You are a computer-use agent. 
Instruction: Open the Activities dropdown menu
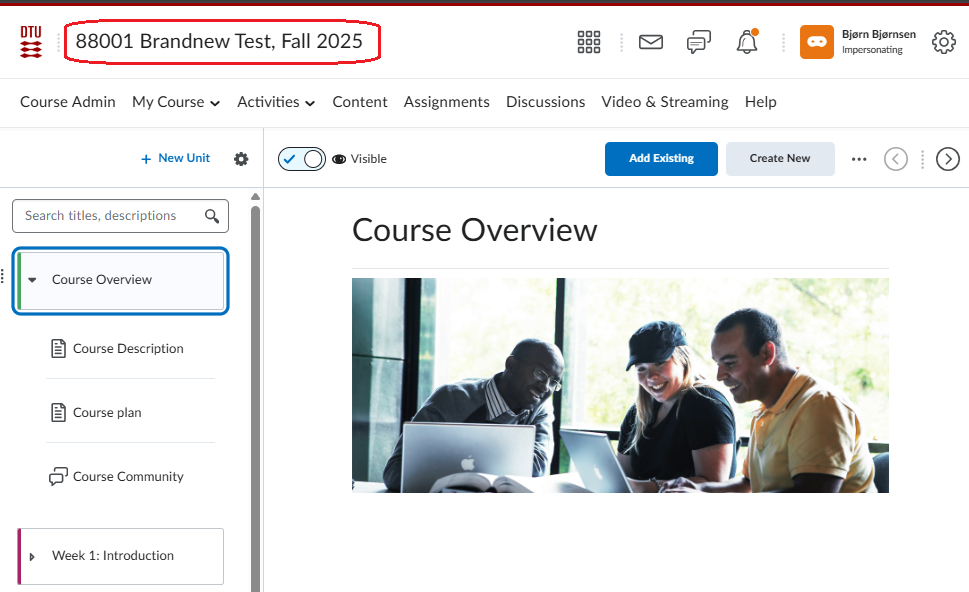[276, 102]
